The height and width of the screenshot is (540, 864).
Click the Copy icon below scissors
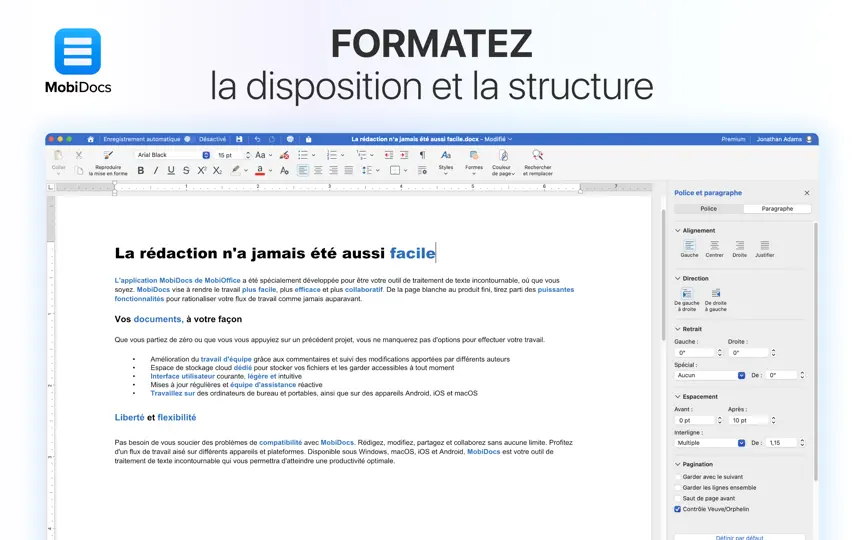point(79,171)
